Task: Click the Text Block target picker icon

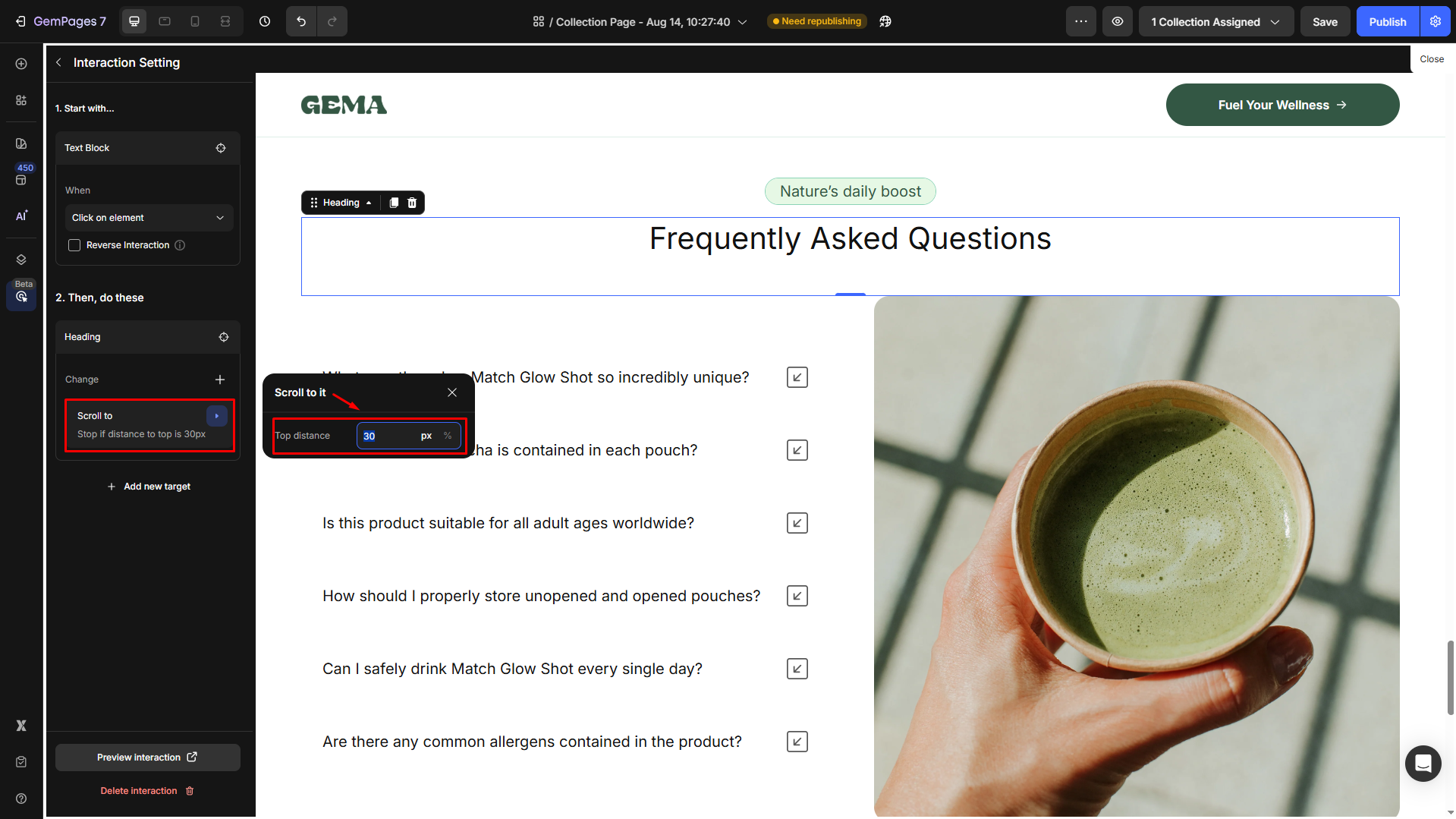Action: 221,148
